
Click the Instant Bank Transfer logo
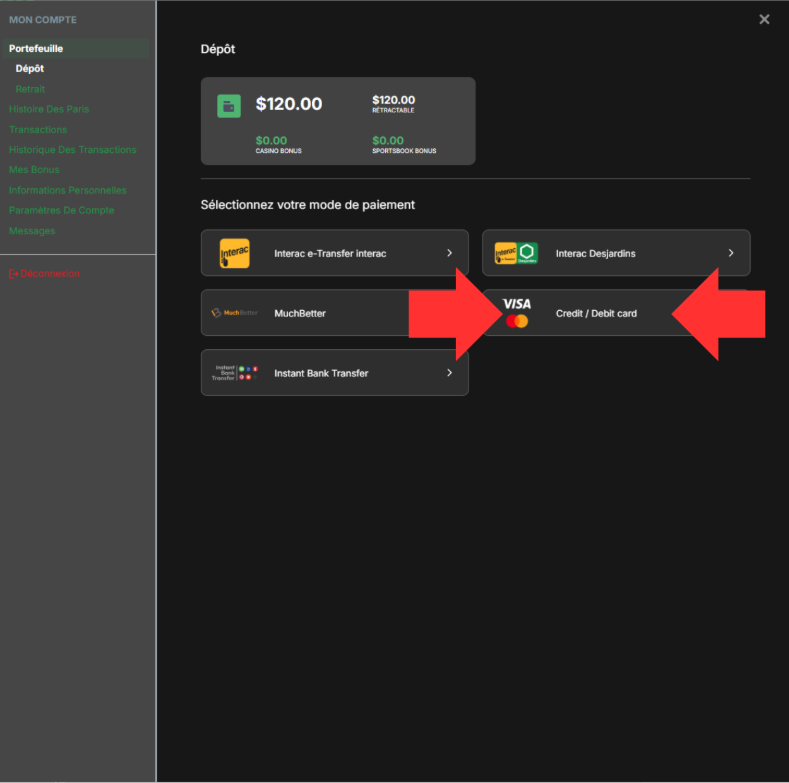[x=234, y=373]
